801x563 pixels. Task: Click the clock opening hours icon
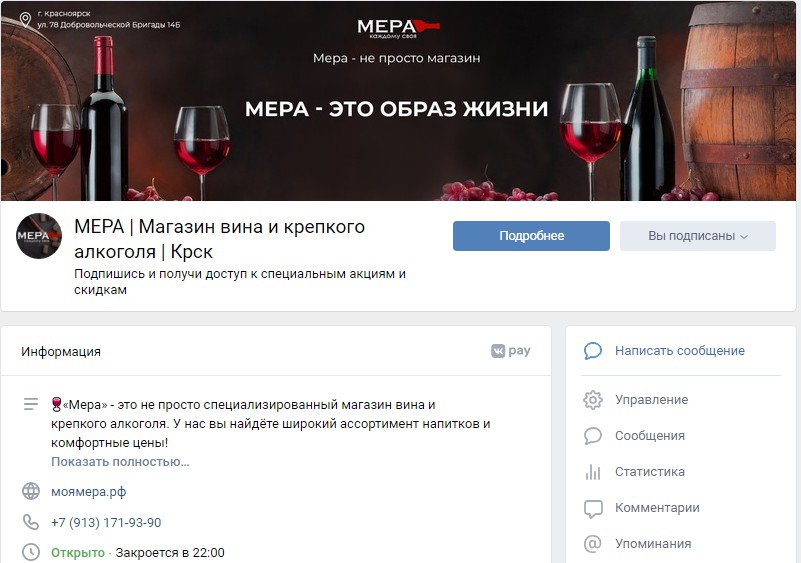[31, 552]
